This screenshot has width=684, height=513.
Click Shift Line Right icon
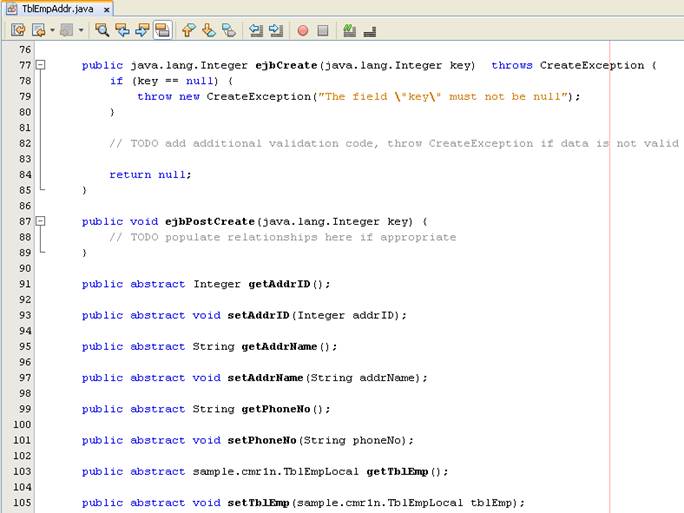point(276,30)
